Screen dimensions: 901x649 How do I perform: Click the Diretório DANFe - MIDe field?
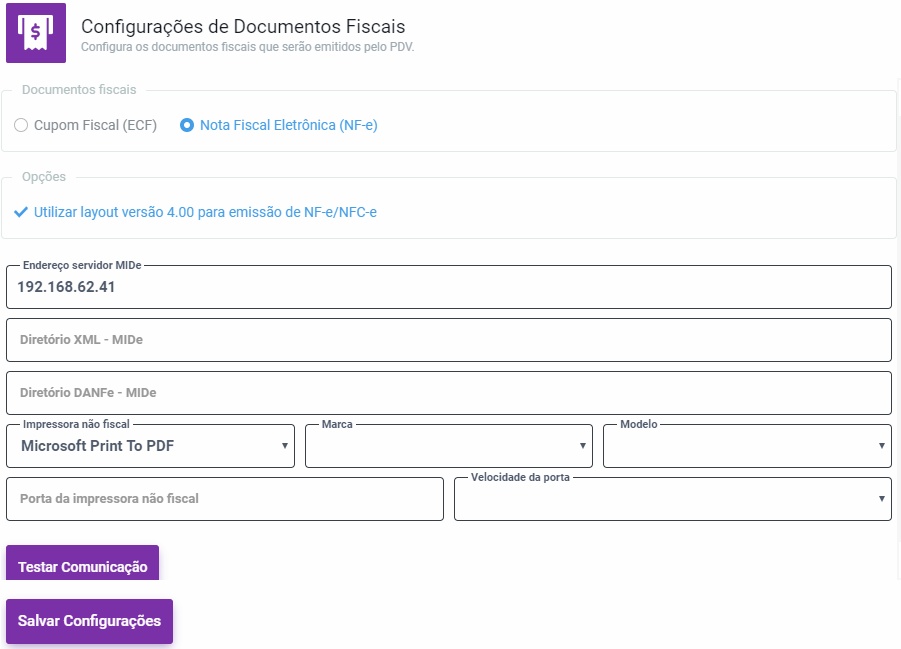pos(448,393)
